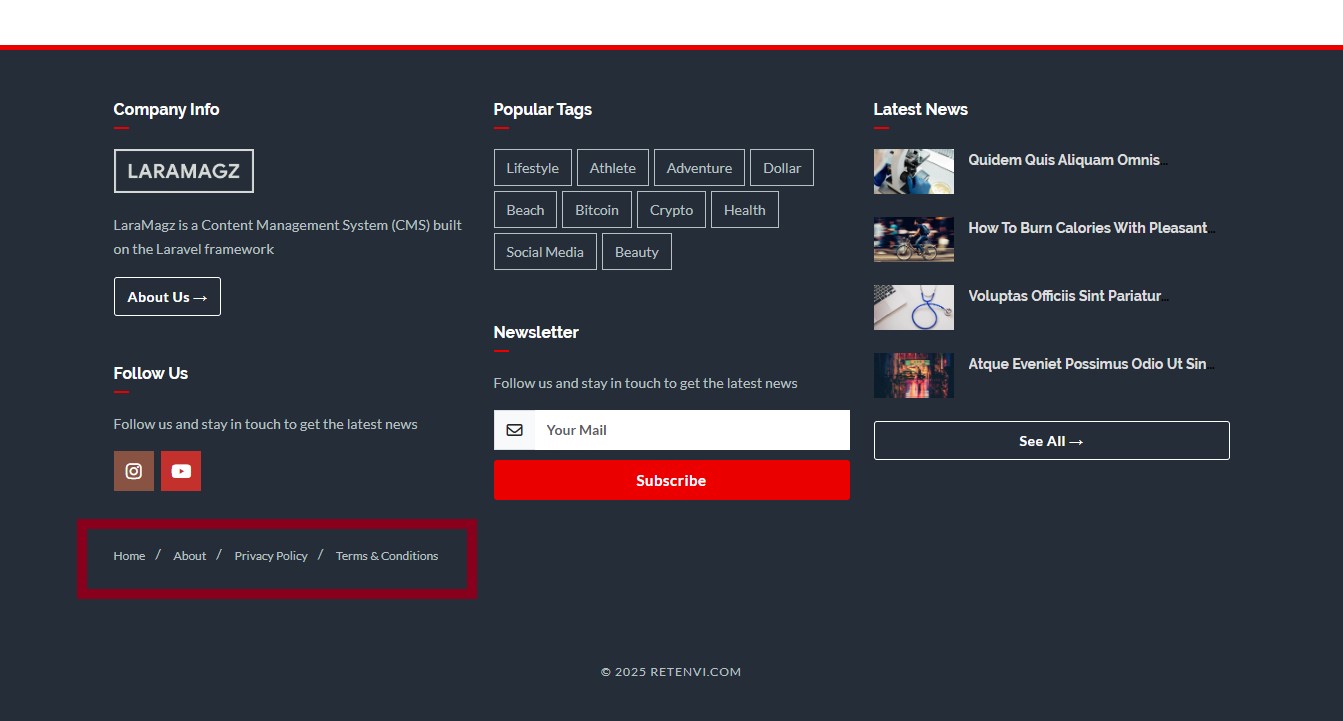Click the cycling article thumbnail
The image size is (1343, 721).
pyautogui.click(x=913, y=239)
